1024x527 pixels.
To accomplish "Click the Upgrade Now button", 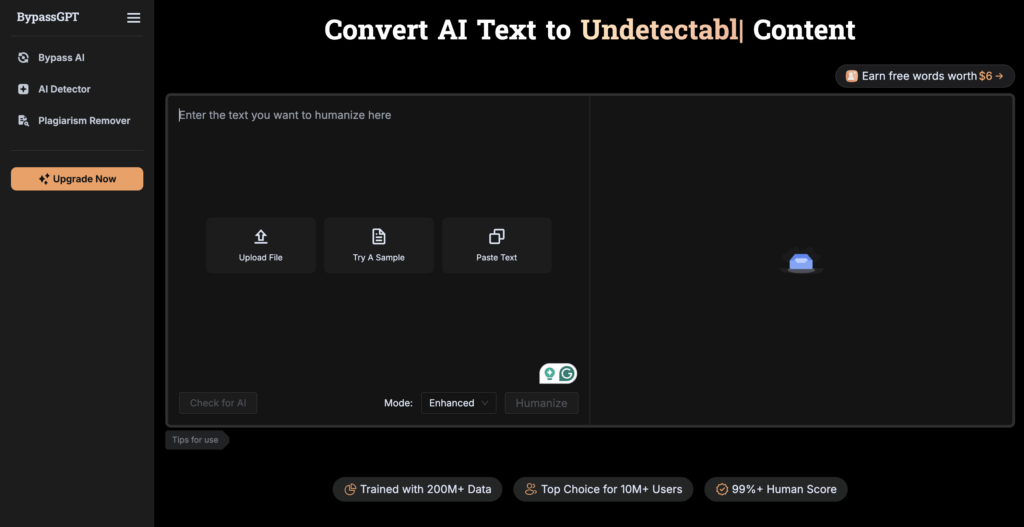I will 77,179.
